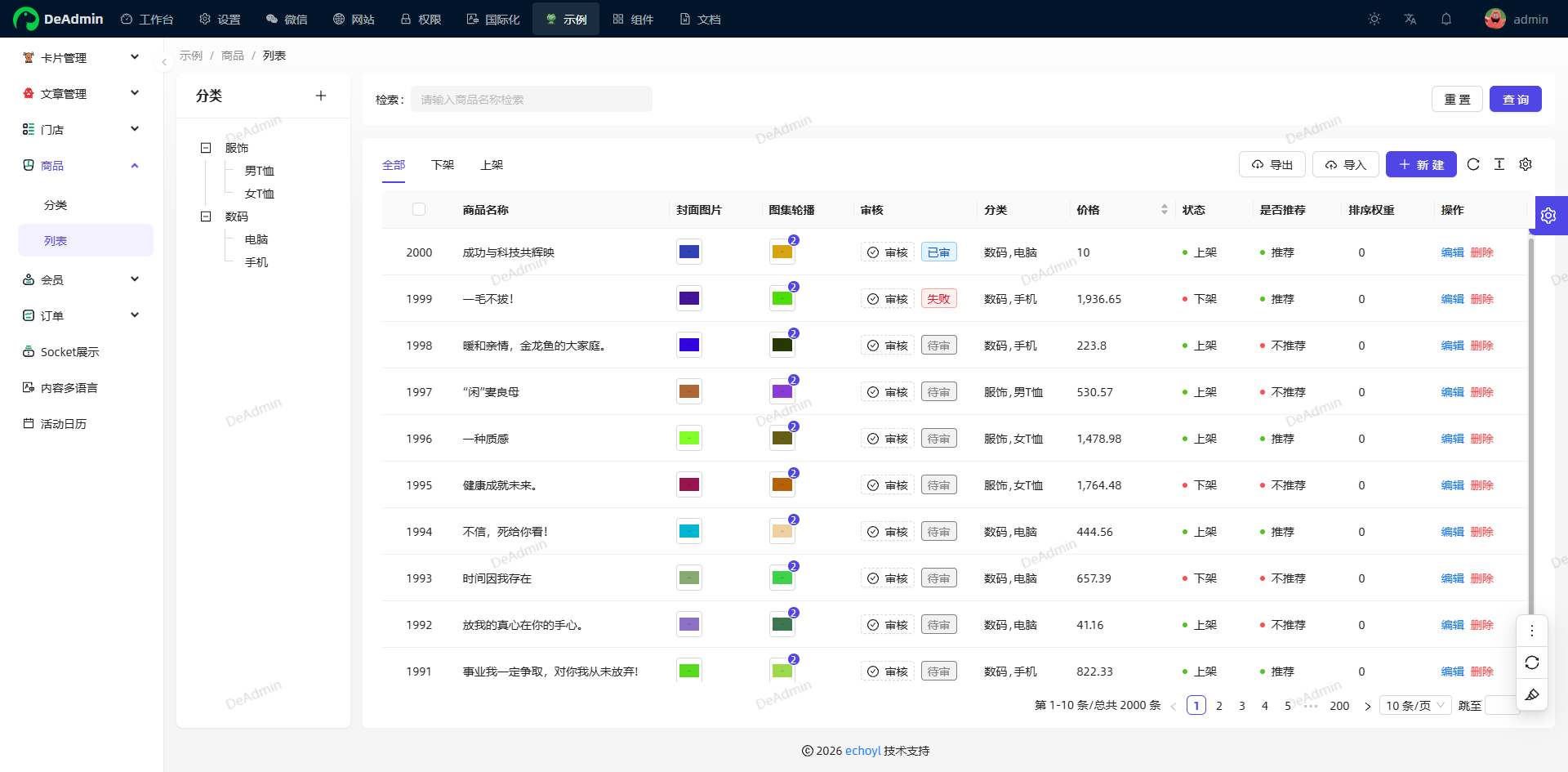Click the add category plus icon
This screenshot has width=1568, height=772.
tap(321, 96)
